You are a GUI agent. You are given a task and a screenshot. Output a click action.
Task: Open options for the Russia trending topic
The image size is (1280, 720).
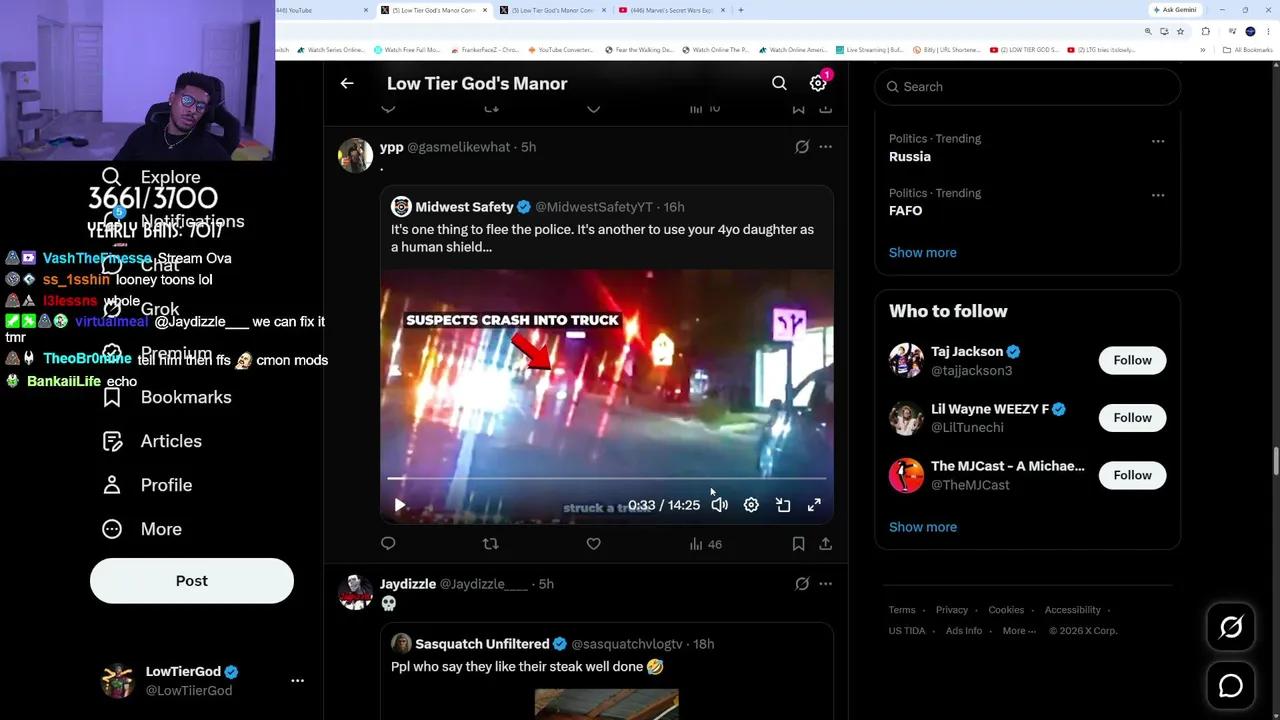1157,141
